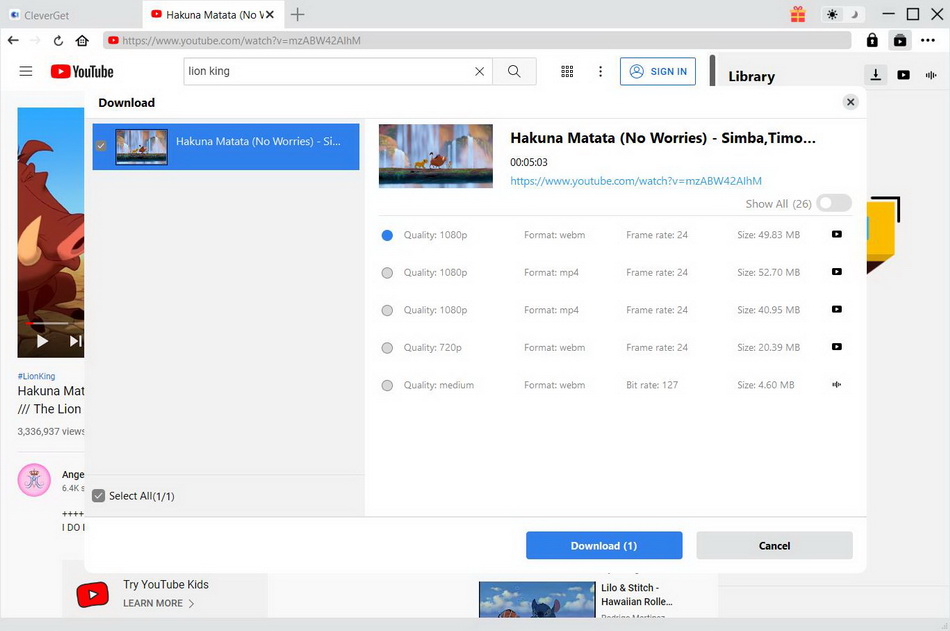The width and height of the screenshot is (950, 631).
Task: Open the video library icon beside lock
Action: [900, 40]
